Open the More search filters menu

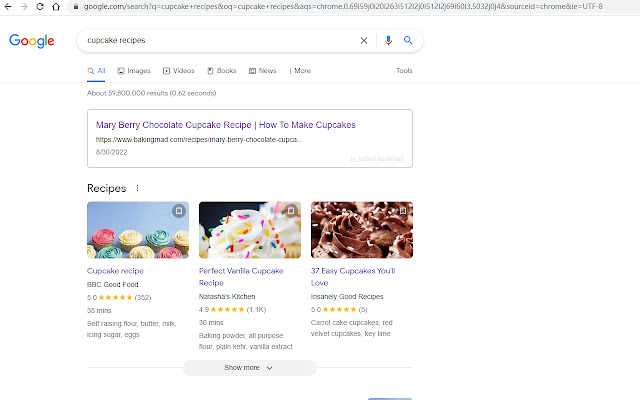tap(300, 71)
